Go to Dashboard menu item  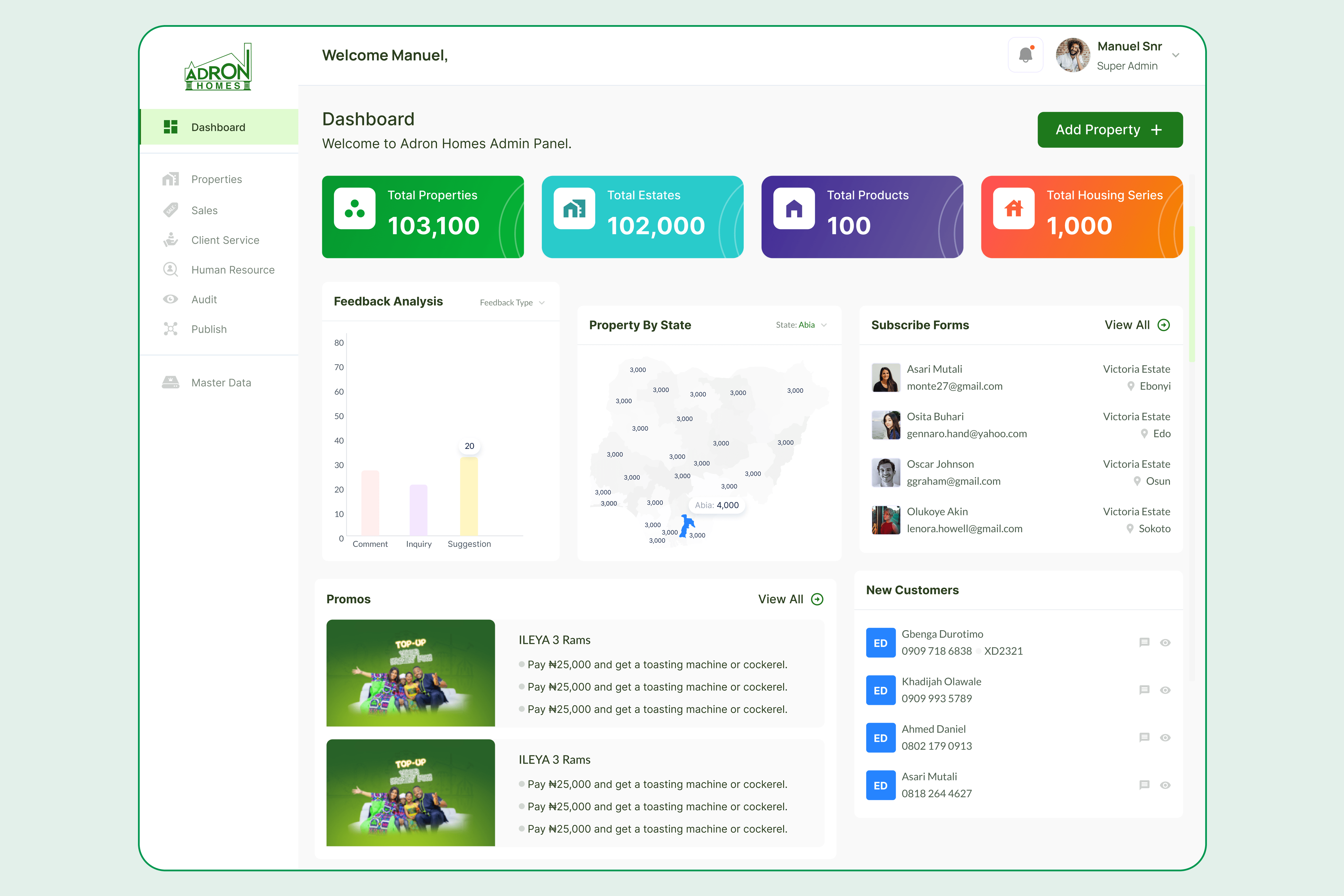pos(220,127)
